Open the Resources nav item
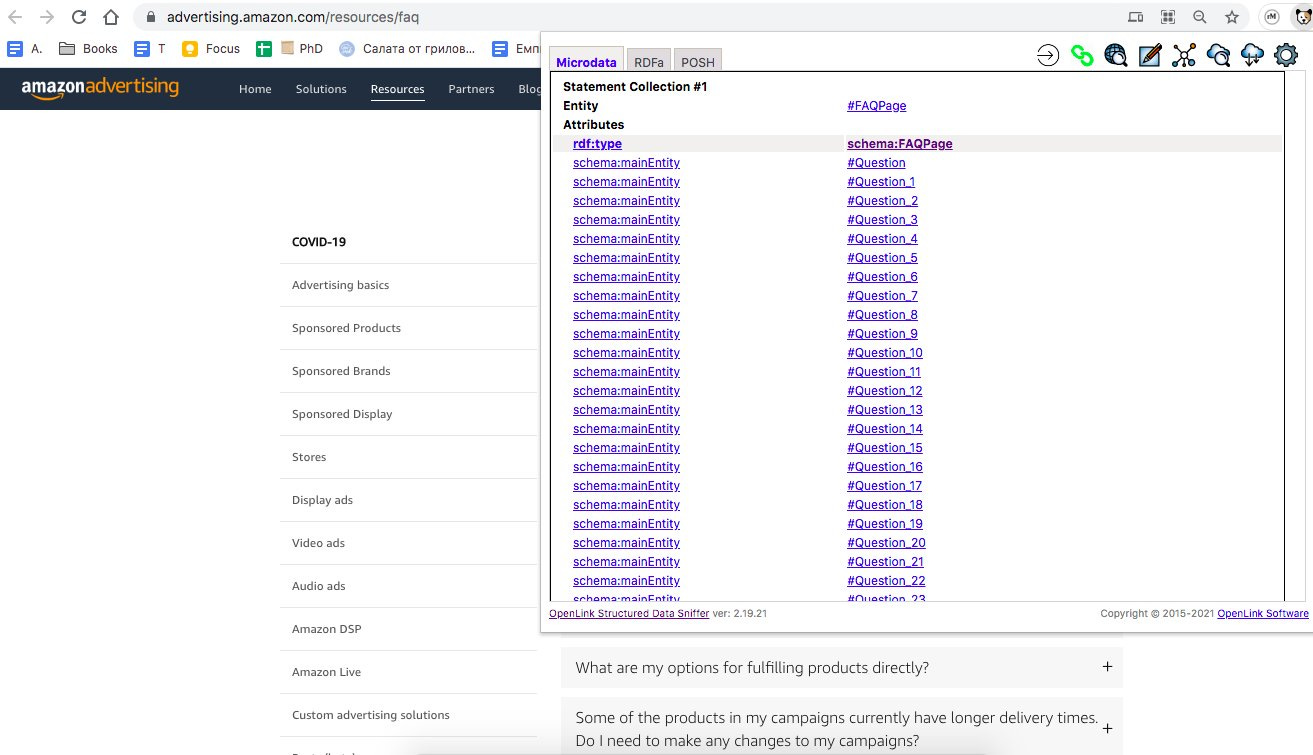 tap(398, 89)
